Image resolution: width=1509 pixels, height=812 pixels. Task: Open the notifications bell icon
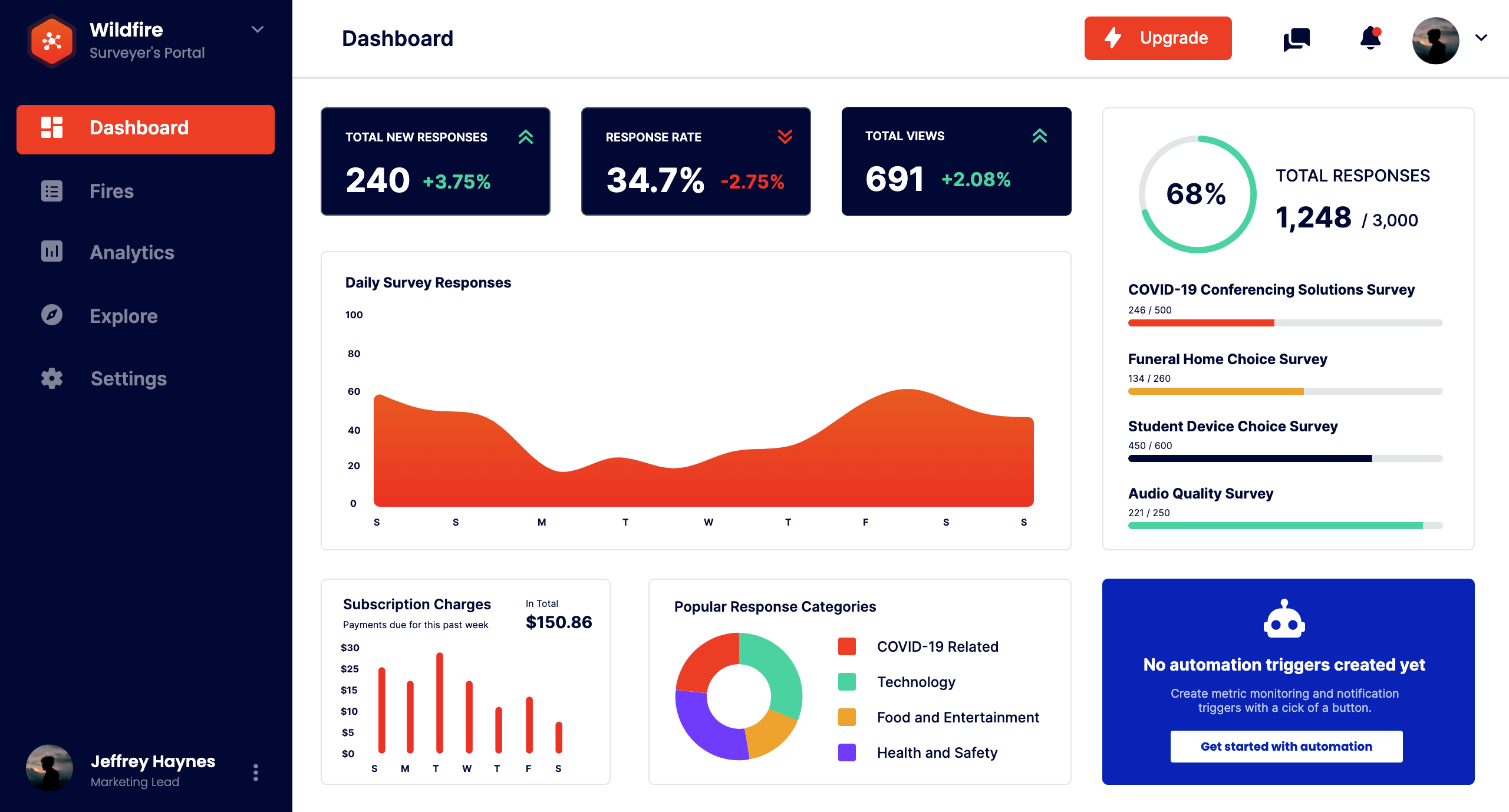[x=1370, y=39]
